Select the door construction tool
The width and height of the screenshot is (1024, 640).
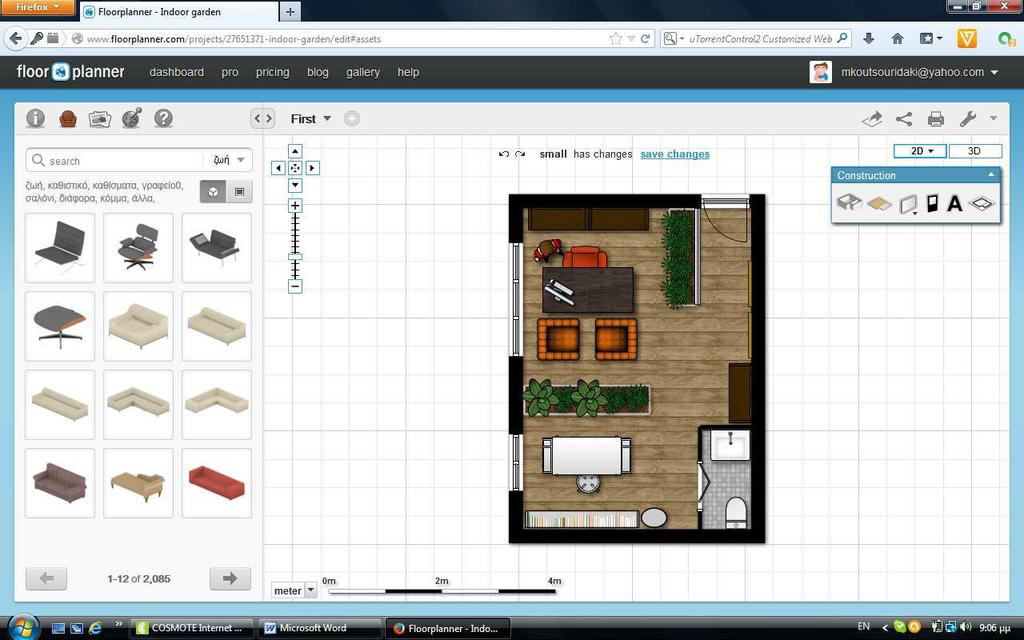click(933, 203)
